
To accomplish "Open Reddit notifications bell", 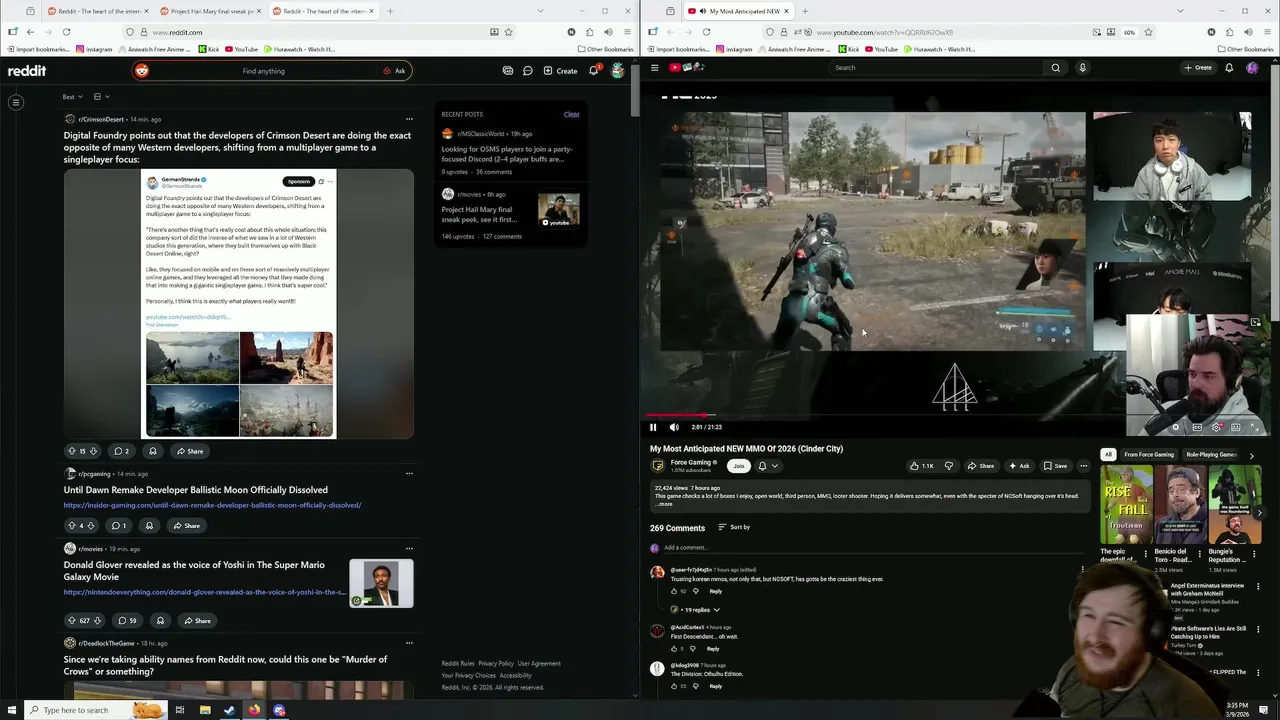I will (x=594, y=71).
